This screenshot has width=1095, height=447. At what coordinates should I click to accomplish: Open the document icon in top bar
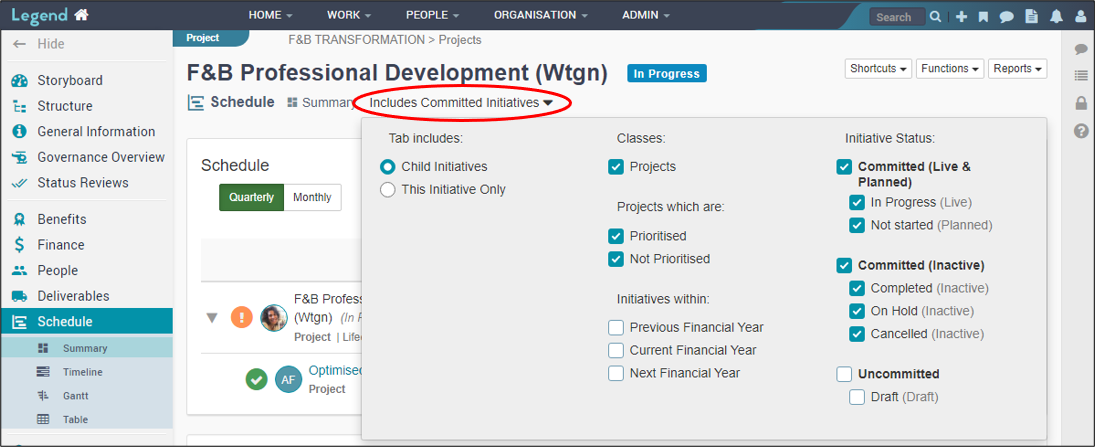click(x=1031, y=17)
